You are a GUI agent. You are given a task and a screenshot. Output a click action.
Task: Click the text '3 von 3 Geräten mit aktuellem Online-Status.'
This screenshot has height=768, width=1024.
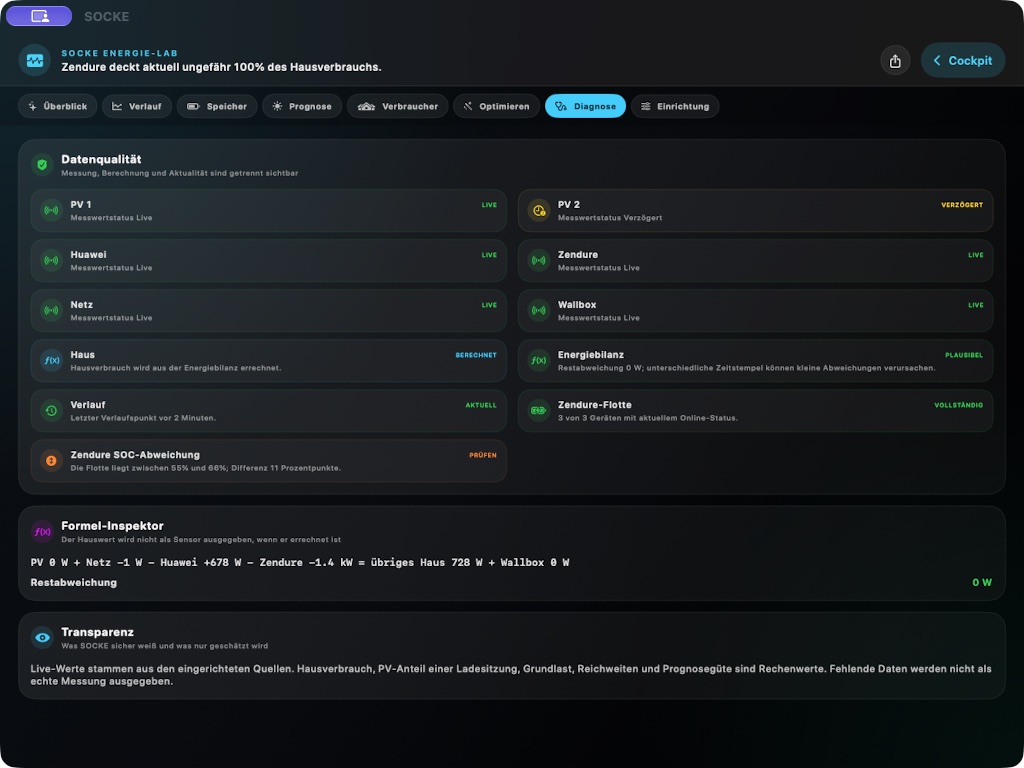[648, 418]
